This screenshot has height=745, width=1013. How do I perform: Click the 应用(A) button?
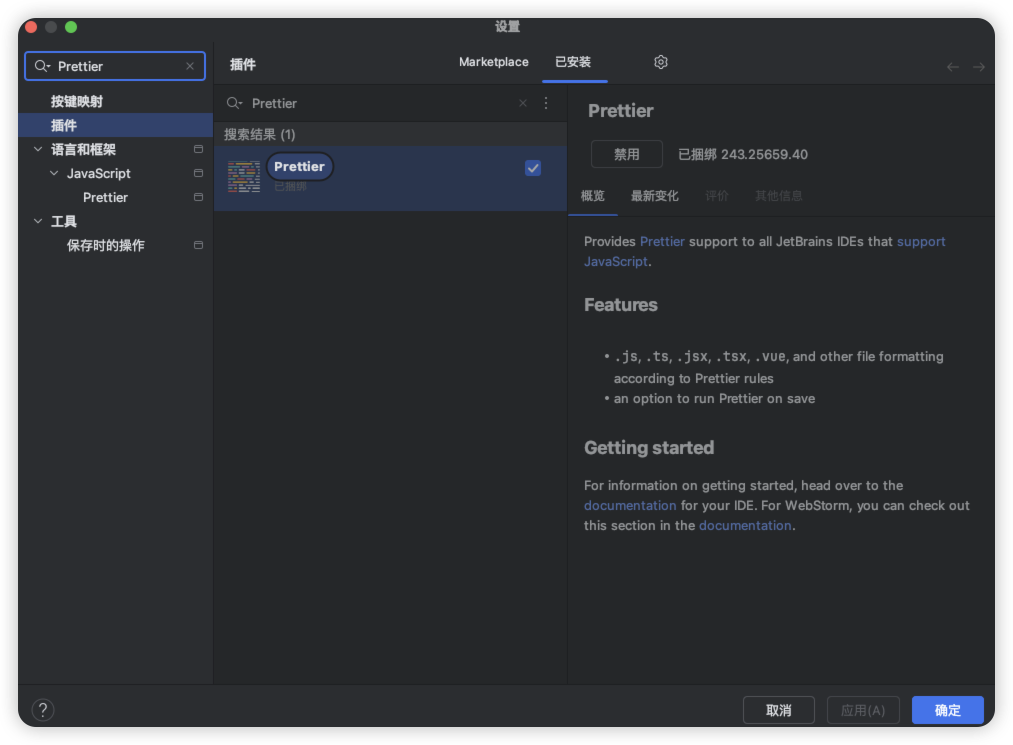point(863,710)
